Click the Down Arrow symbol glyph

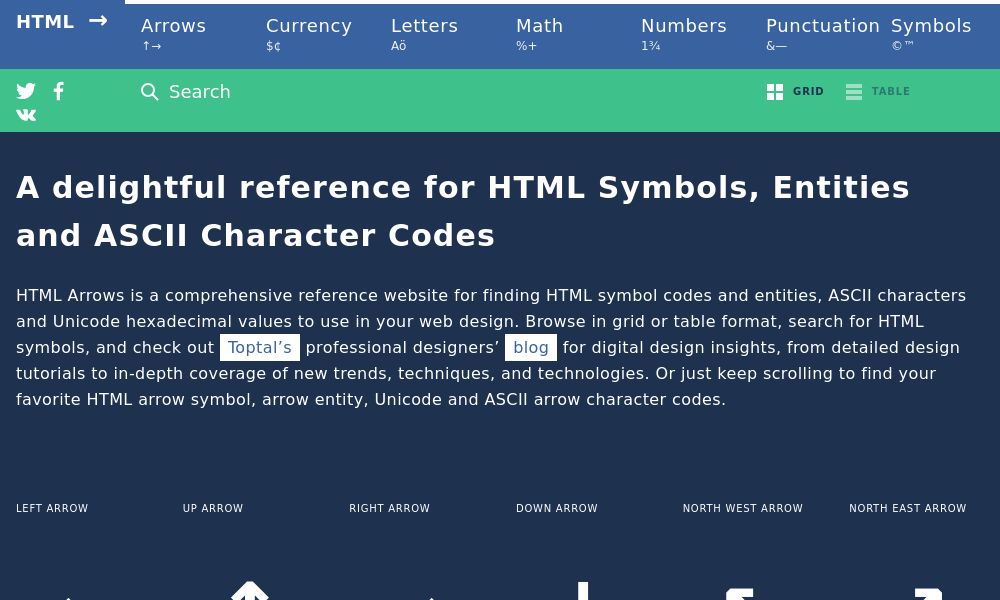(582, 590)
